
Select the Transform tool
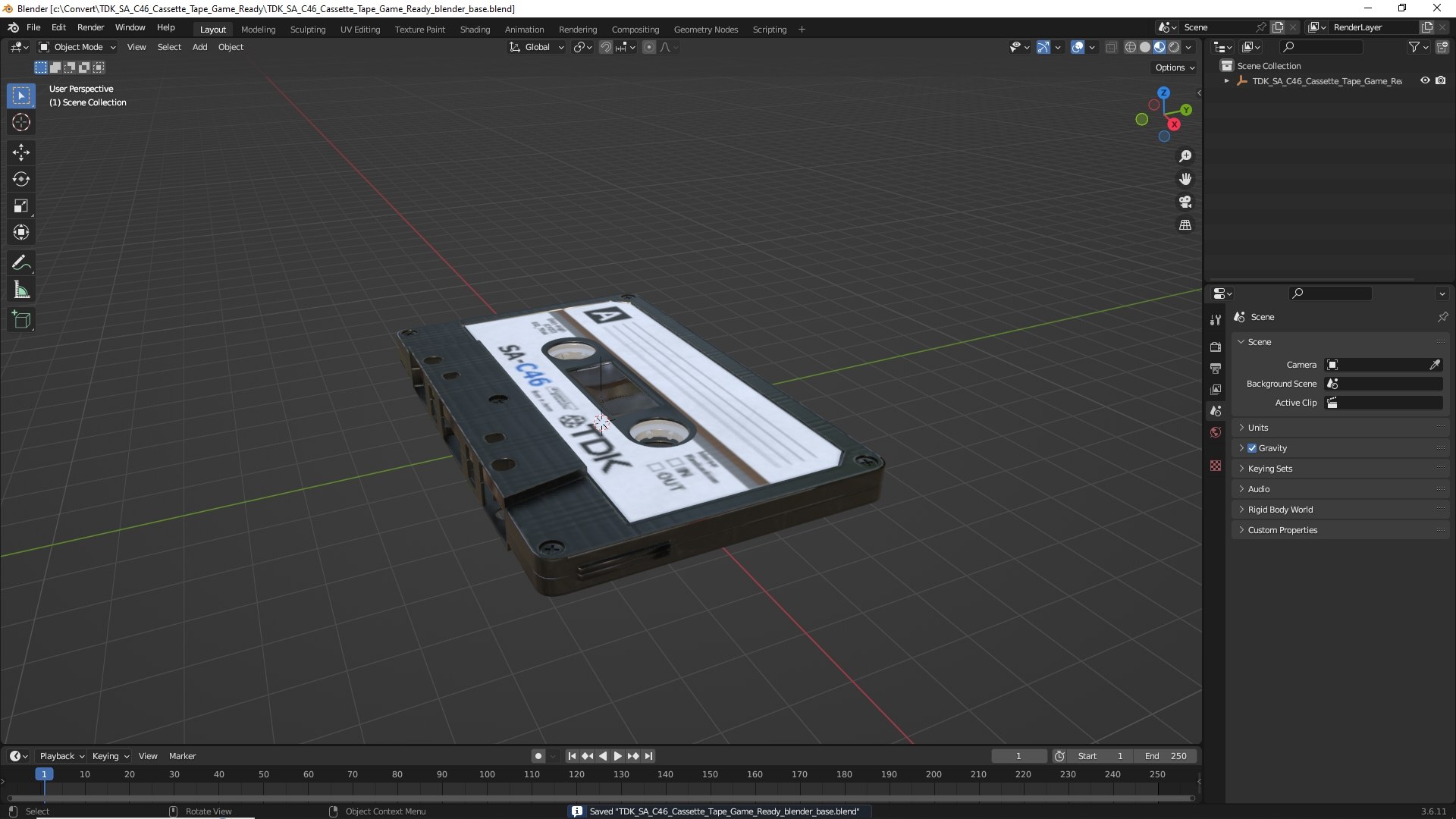coord(21,232)
